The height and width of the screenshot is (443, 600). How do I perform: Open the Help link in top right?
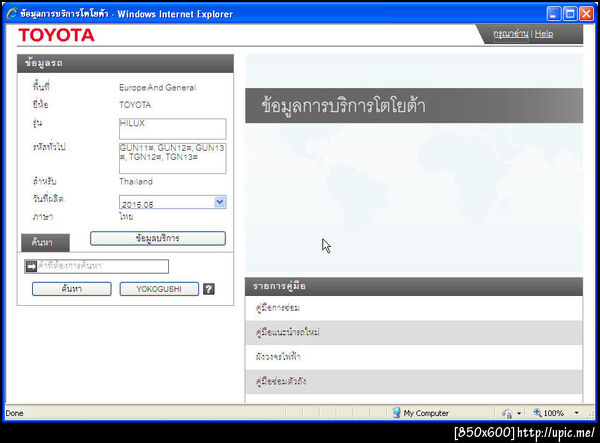(x=544, y=34)
